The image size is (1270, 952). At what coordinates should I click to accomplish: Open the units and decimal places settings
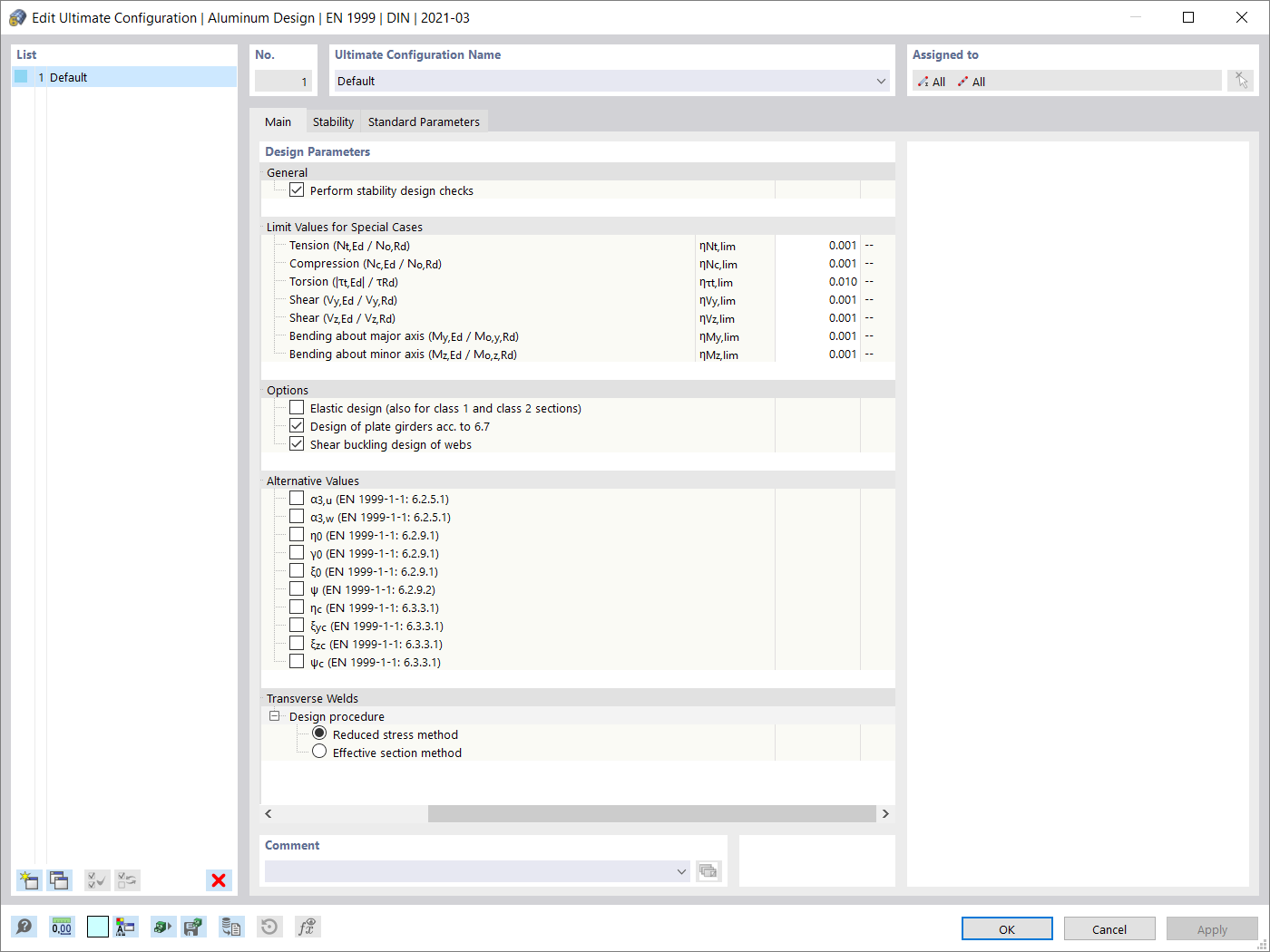(x=61, y=927)
